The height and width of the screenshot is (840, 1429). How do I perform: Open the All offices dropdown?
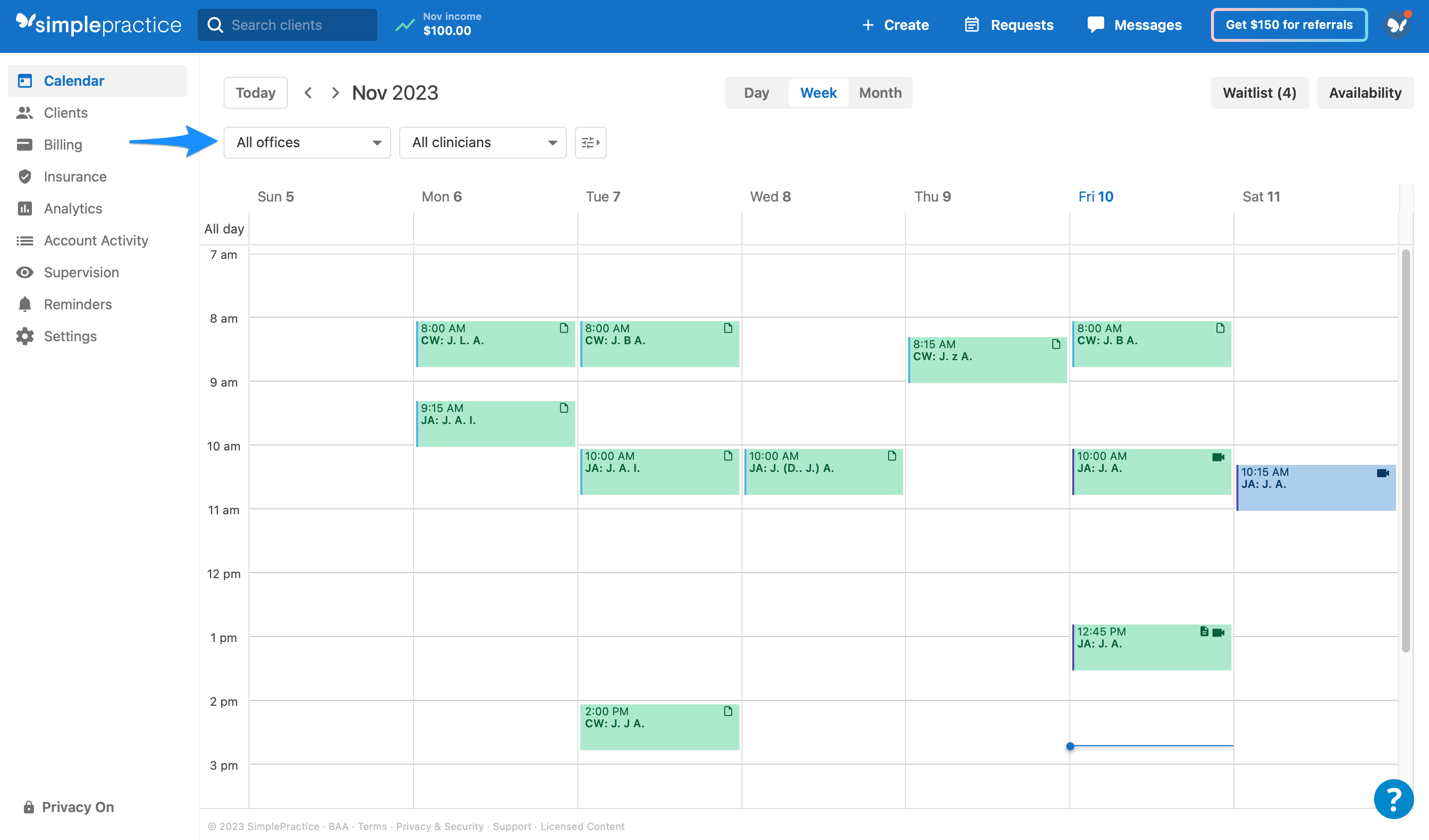click(x=306, y=142)
